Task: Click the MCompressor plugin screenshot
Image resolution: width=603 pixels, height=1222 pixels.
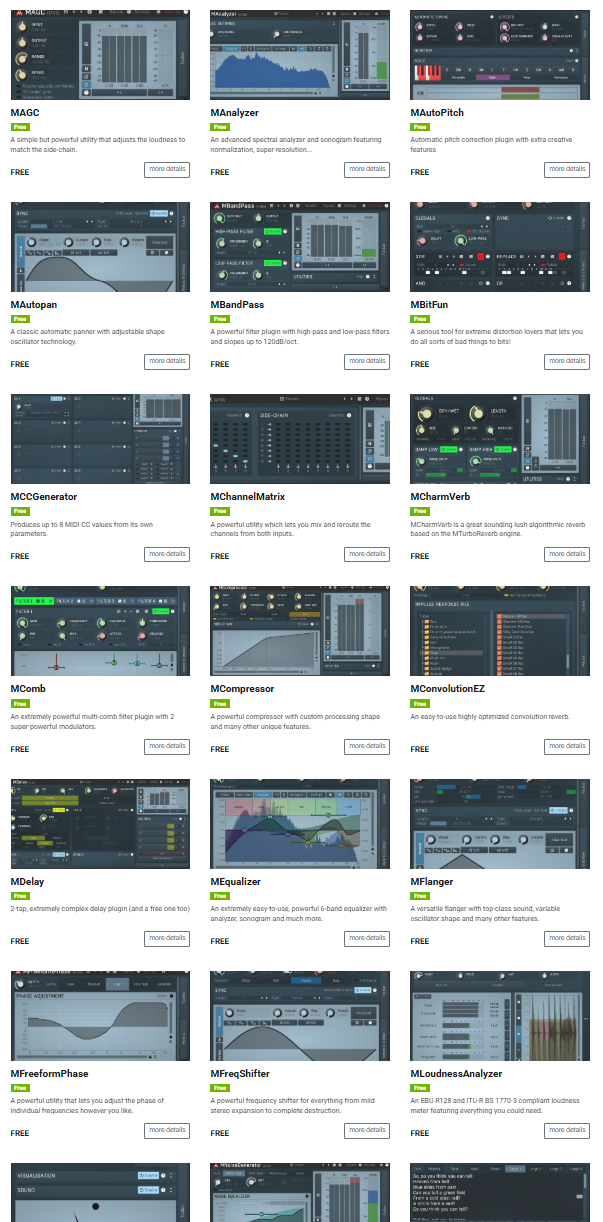Action: (300, 631)
